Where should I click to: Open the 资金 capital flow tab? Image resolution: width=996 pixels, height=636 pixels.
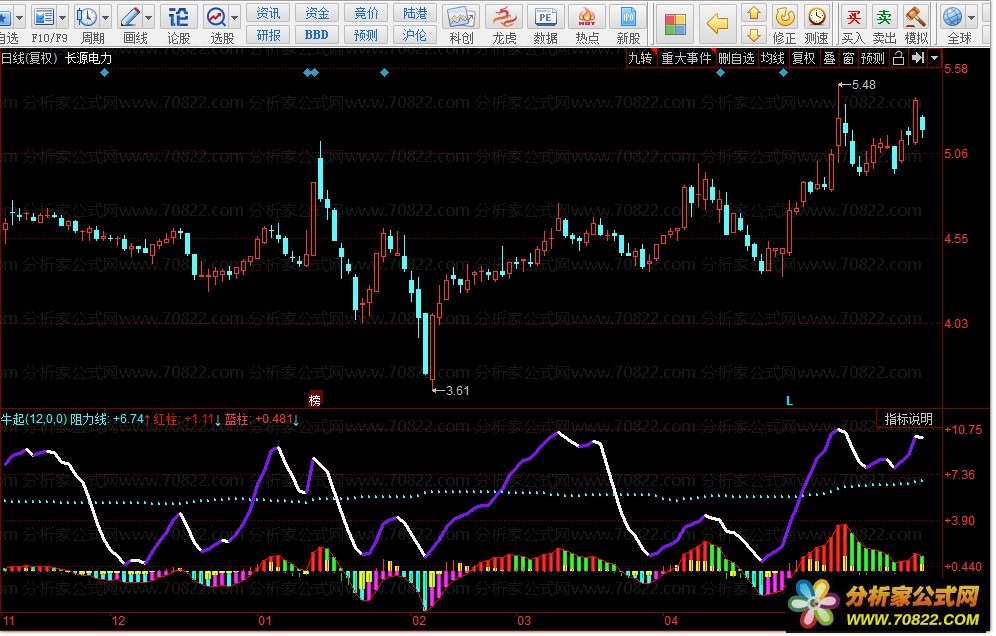[x=317, y=13]
